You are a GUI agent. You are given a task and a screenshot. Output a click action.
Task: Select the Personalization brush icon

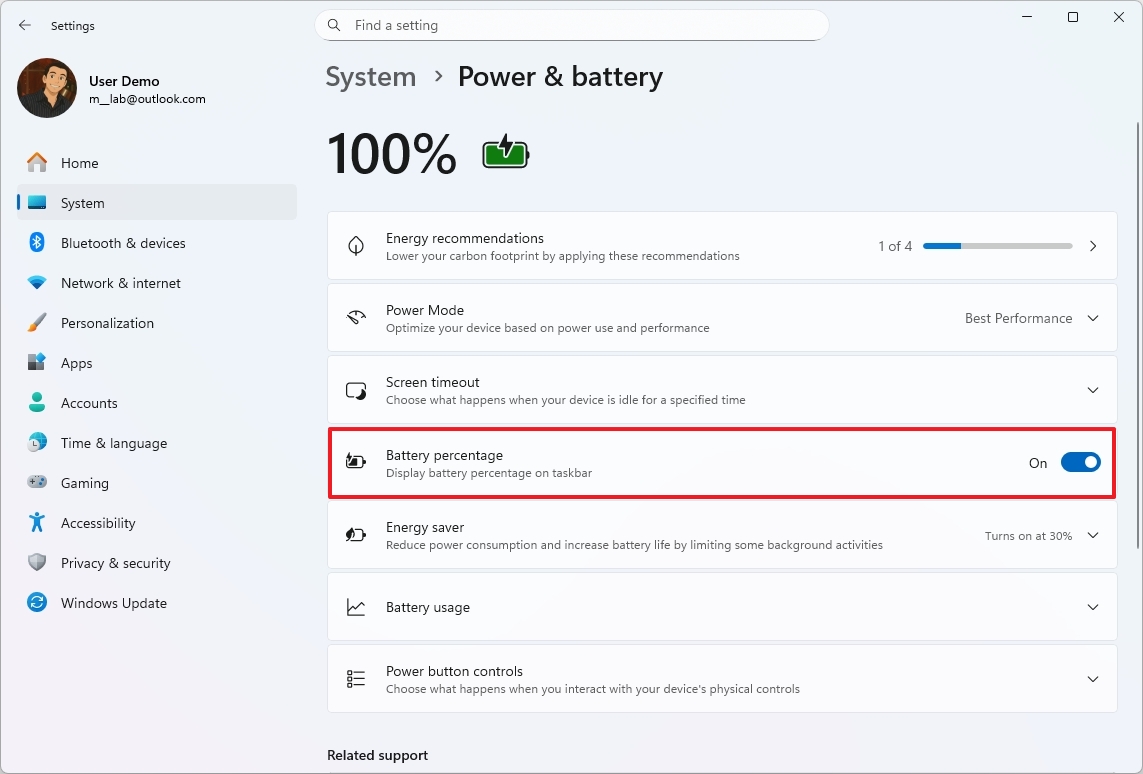(x=35, y=322)
